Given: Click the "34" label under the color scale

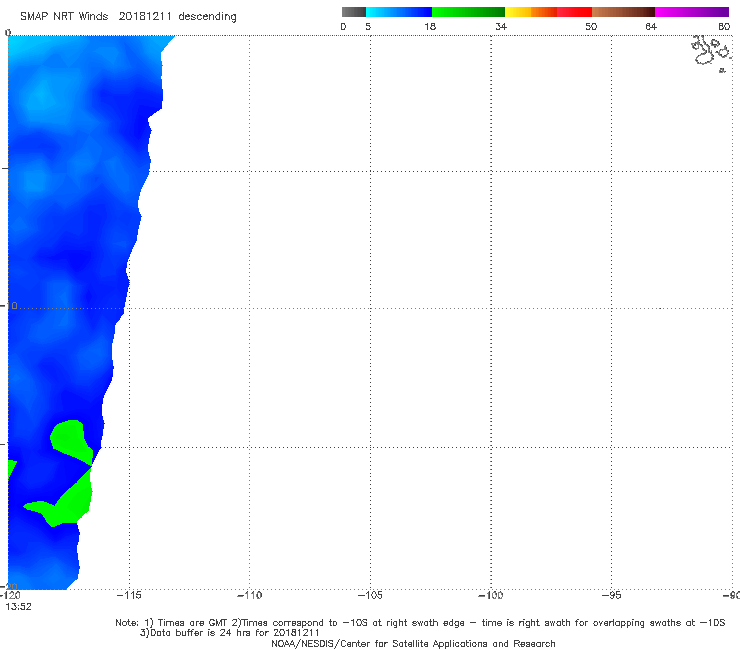Looking at the screenshot, I should (501, 27).
